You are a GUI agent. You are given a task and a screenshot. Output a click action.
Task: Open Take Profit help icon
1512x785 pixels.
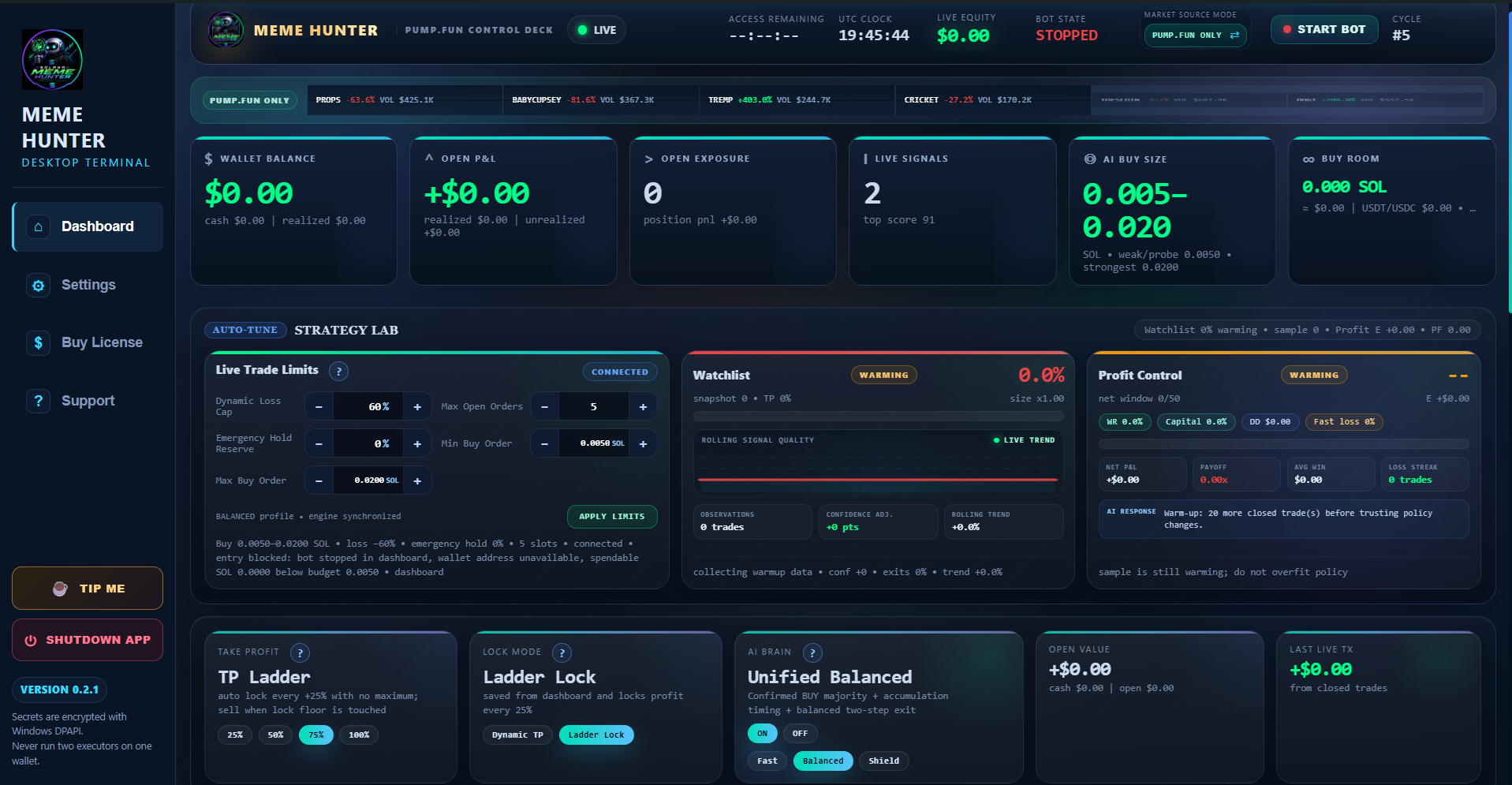[300, 652]
